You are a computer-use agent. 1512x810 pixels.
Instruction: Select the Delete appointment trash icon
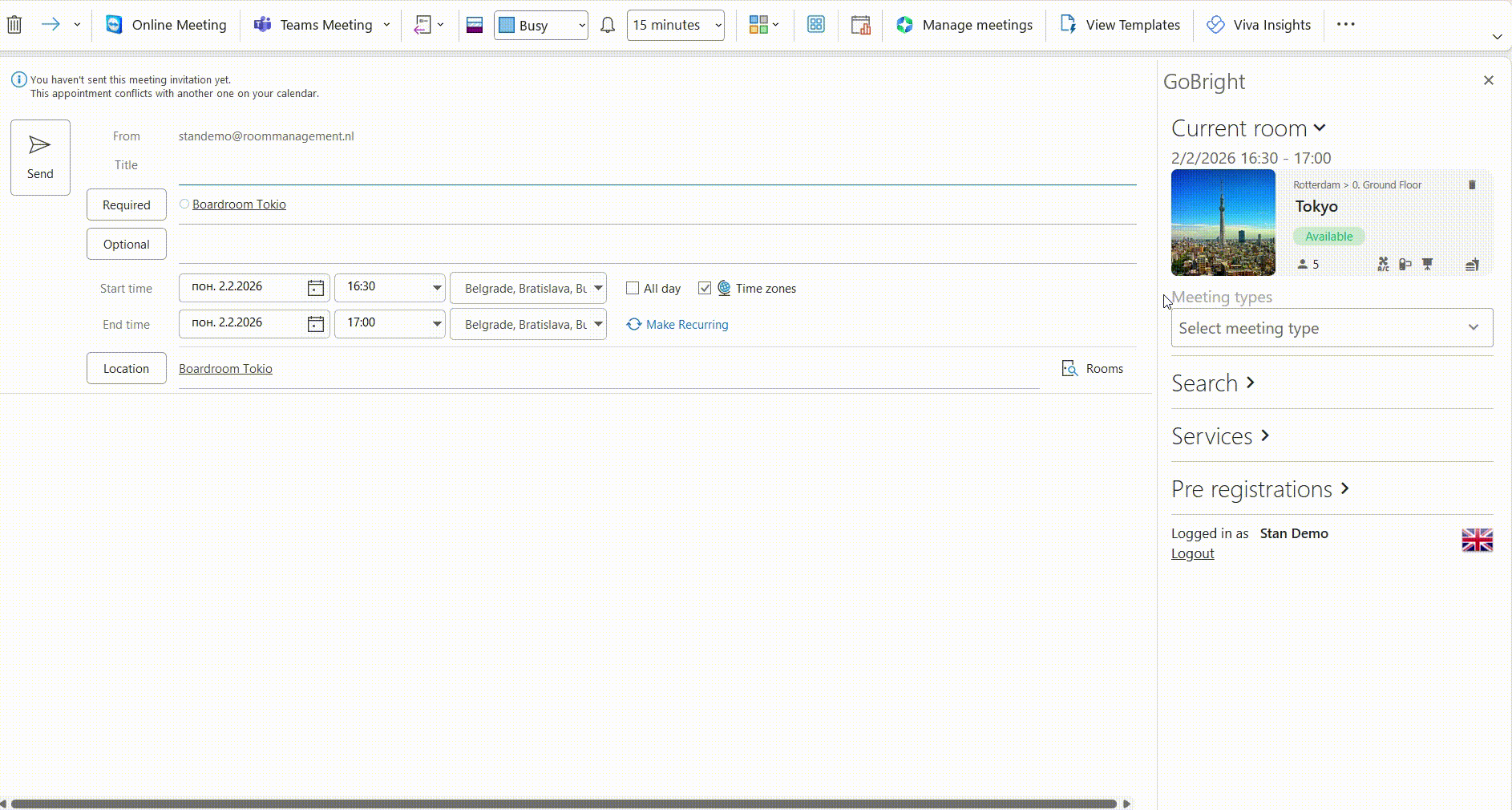pyautogui.click(x=14, y=25)
